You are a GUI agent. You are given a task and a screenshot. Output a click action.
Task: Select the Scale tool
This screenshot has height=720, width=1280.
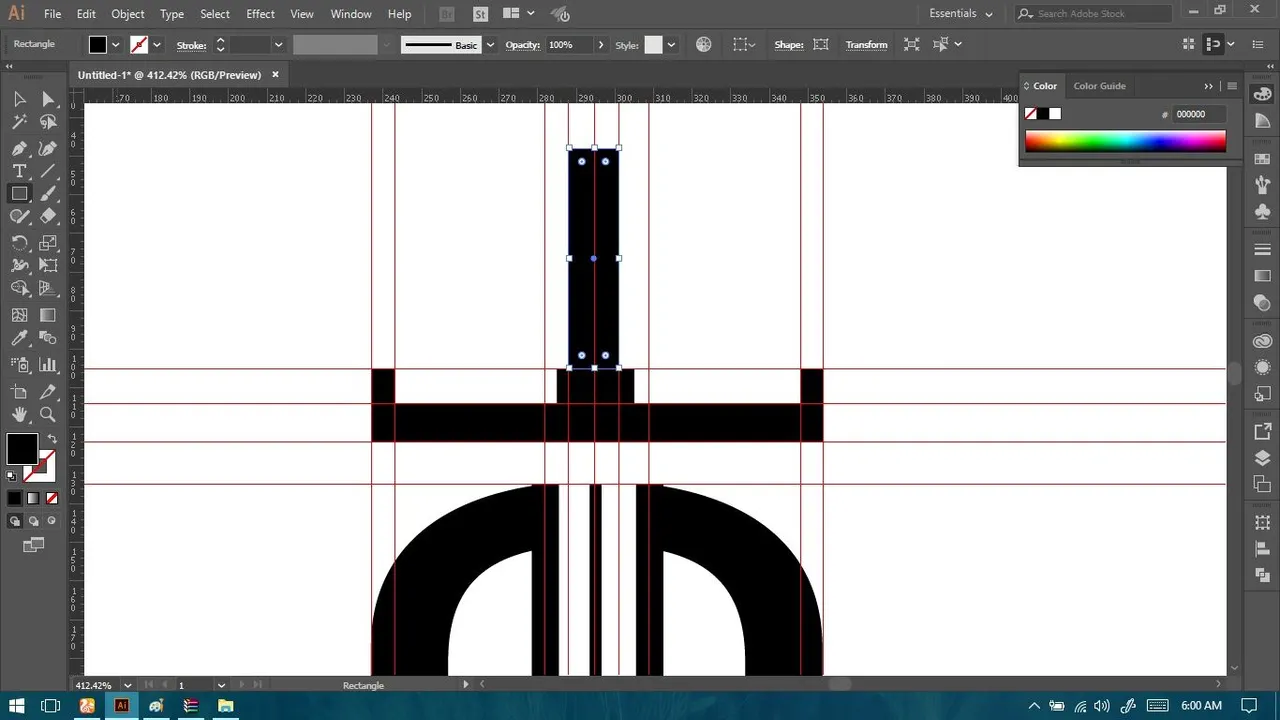pyautogui.click(x=48, y=243)
